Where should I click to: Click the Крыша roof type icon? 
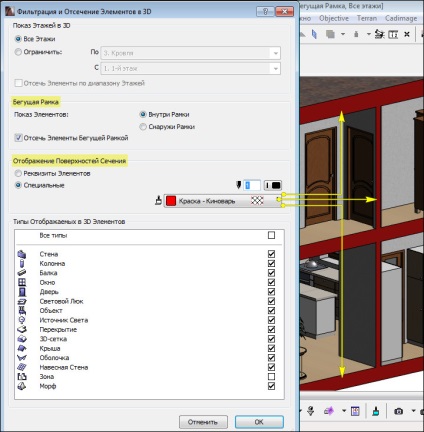click(x=22, y=348)
